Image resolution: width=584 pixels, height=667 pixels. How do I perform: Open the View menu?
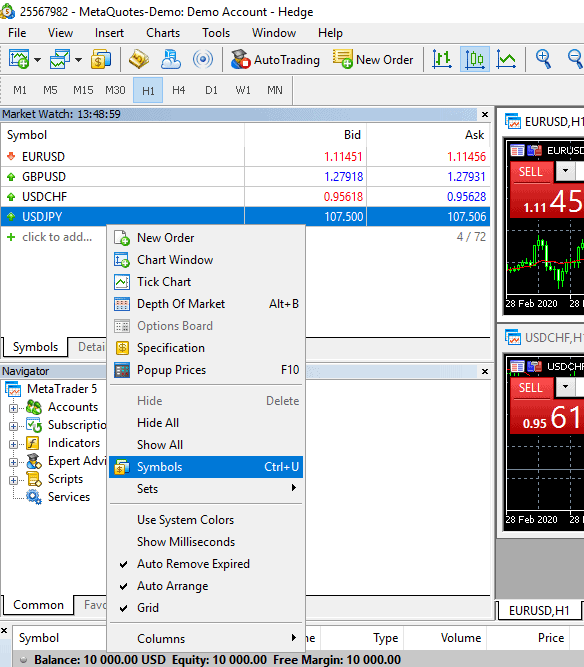60,33
